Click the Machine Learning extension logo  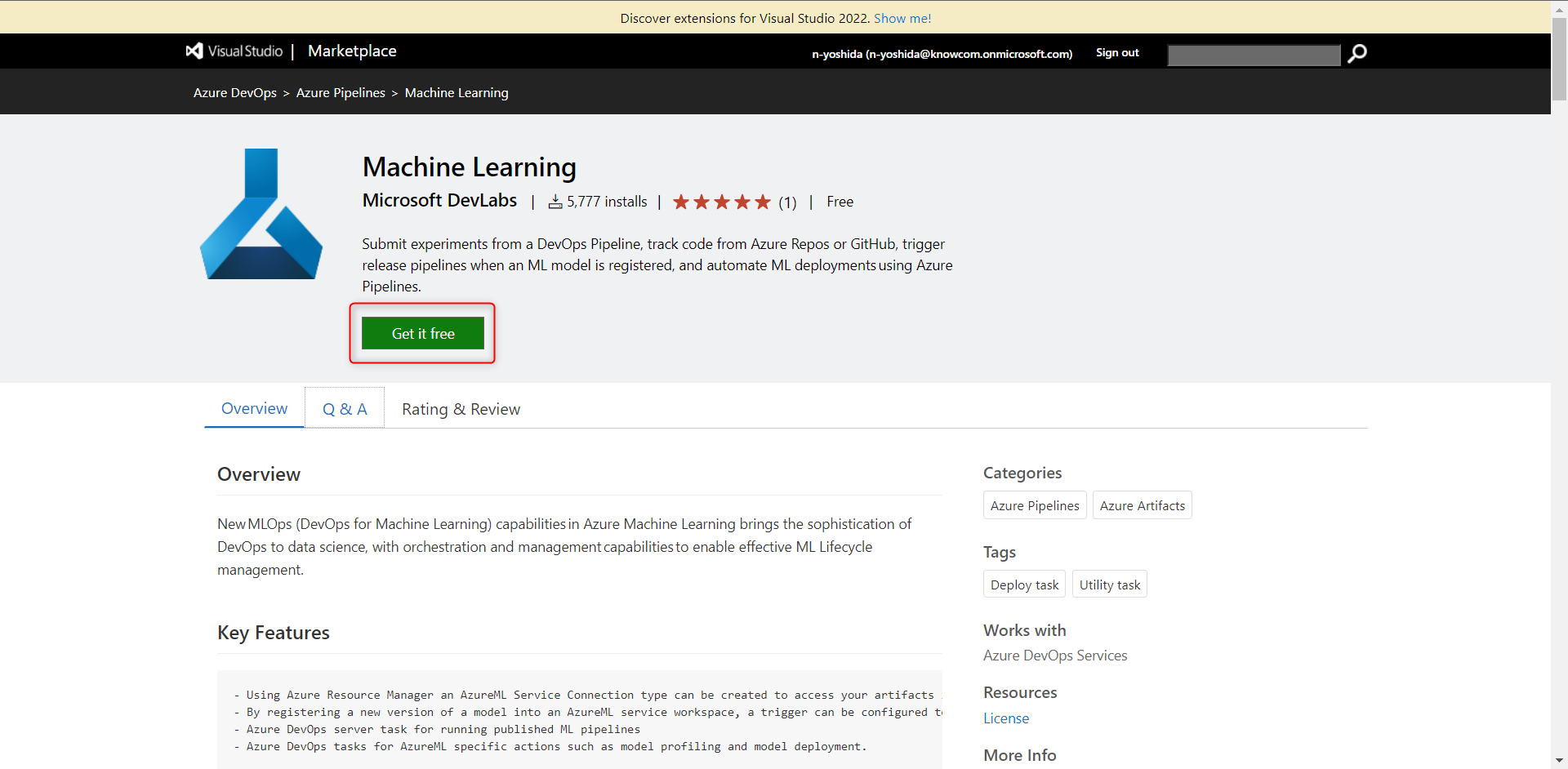click(261, 214)
